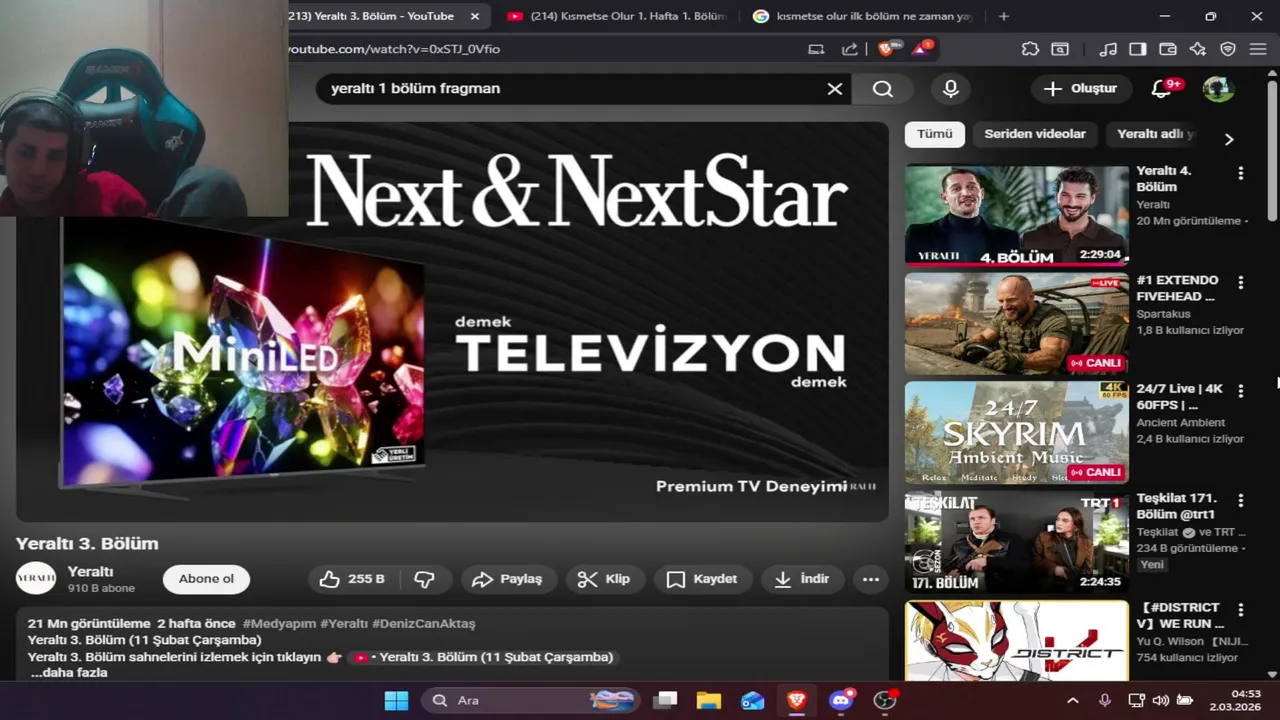Open Brave VPN shield icon
Viewport: 1280px width, 720px height.
(1228, 49)
